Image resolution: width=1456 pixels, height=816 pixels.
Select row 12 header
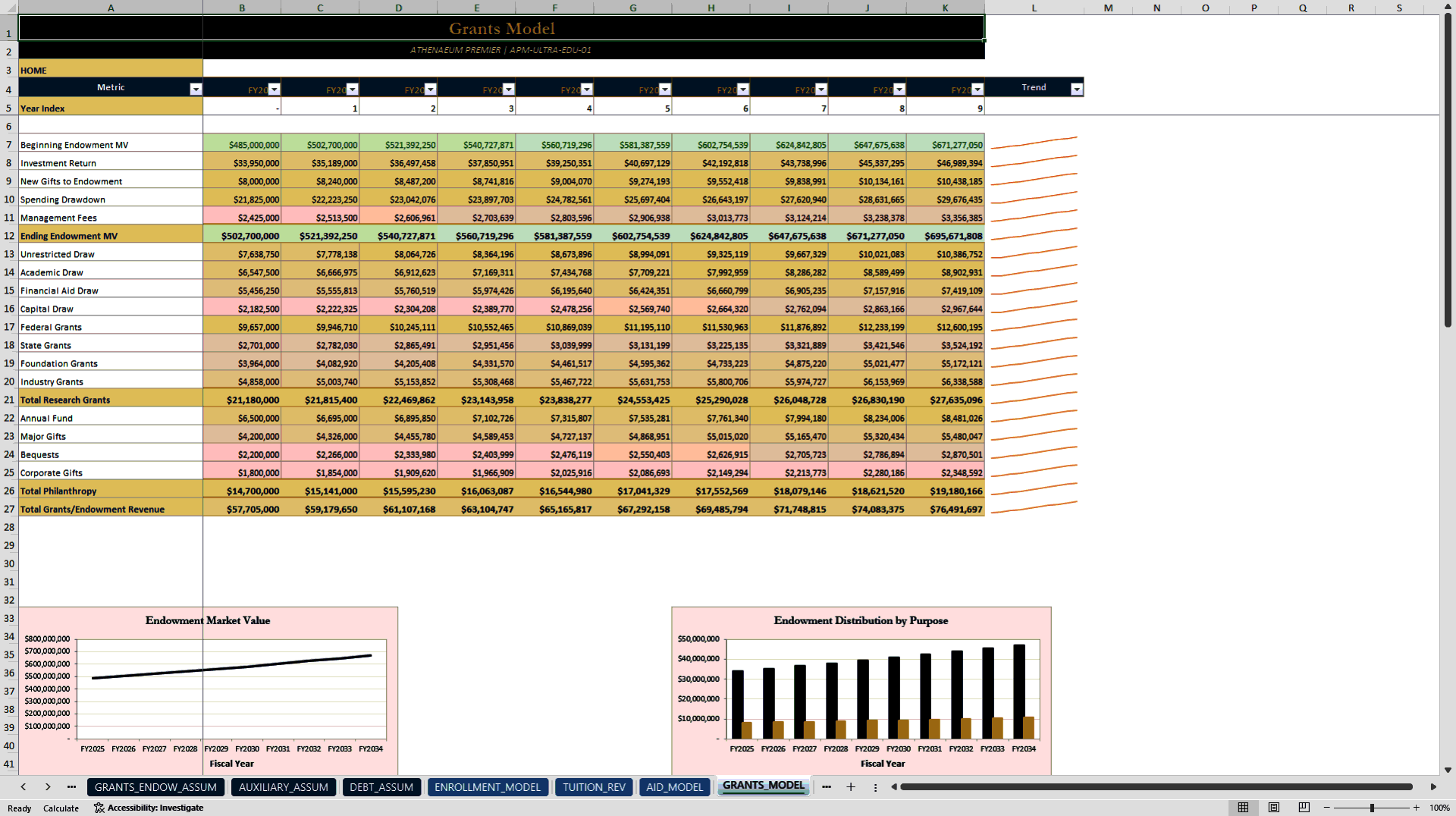9,236
